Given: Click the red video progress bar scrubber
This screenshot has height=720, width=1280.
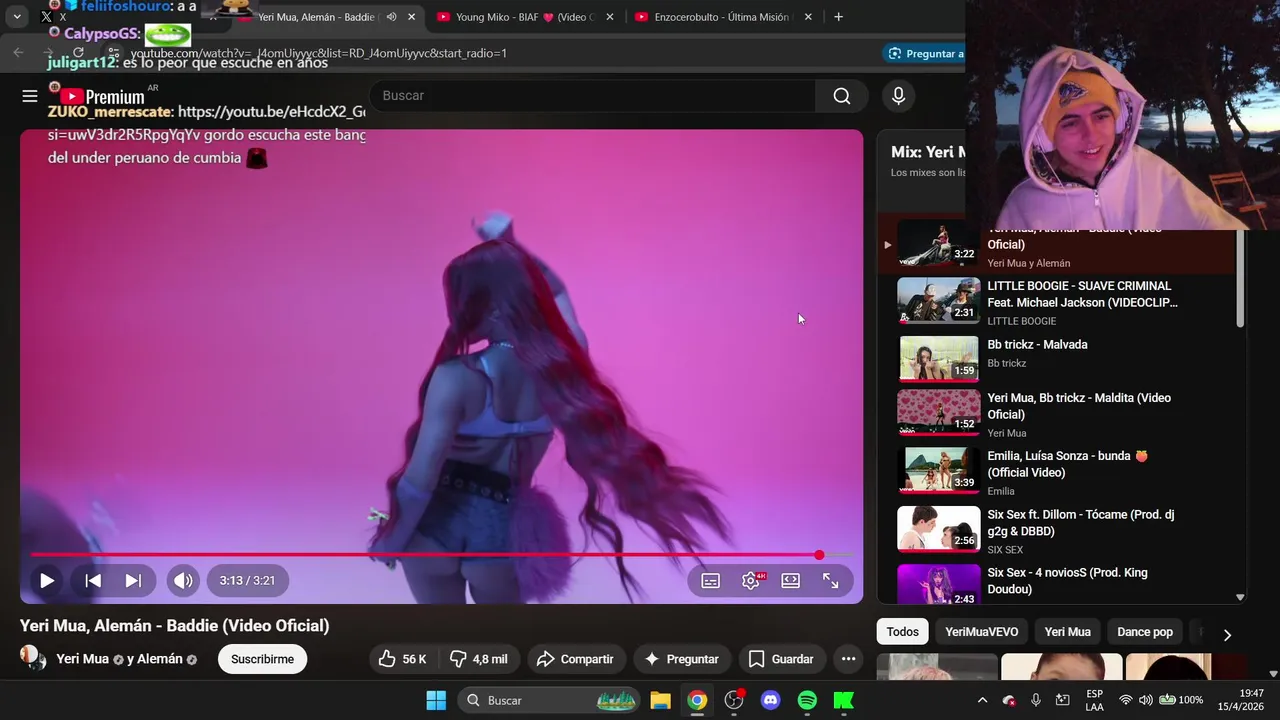Looking at the screenshot, I should click(819, 555).
